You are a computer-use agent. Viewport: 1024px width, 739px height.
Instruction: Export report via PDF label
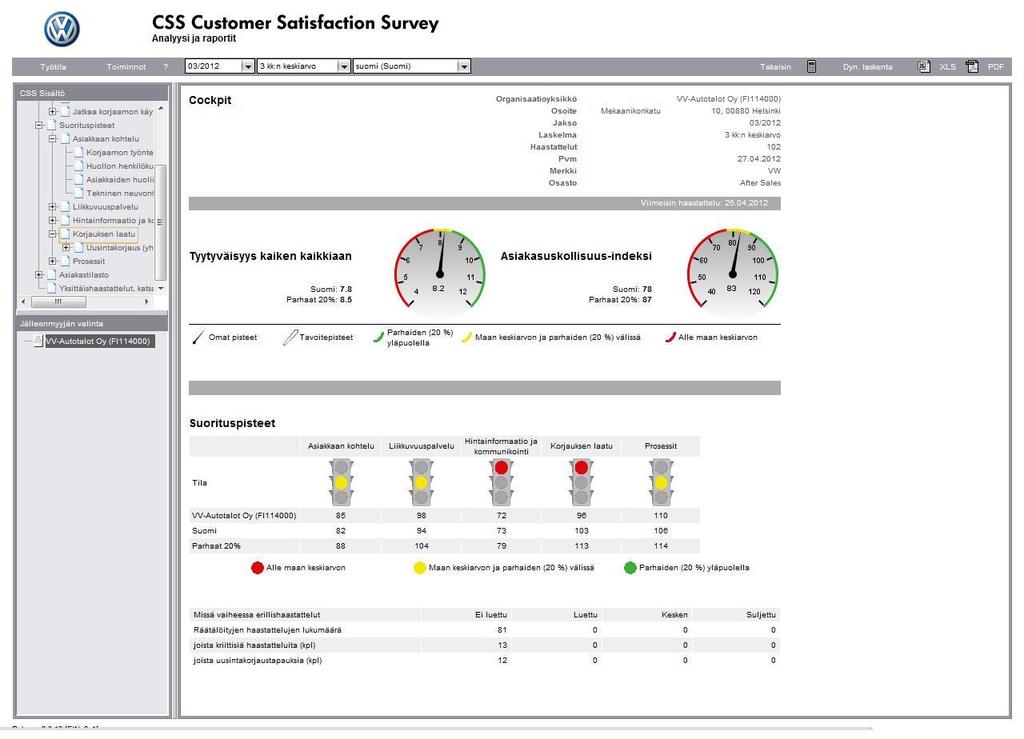tap(996, 67)
